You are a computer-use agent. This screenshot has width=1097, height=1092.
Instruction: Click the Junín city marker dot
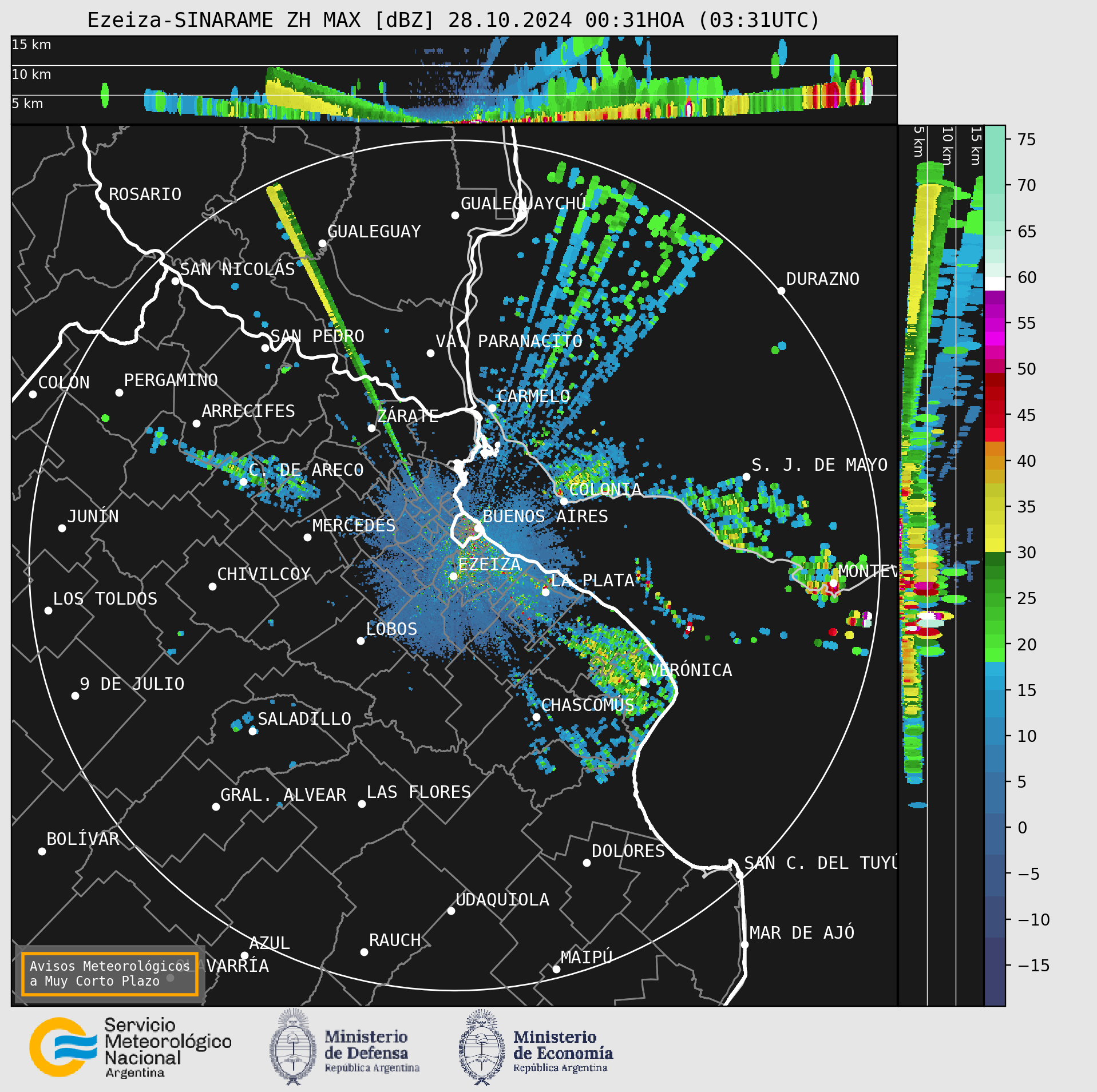point(62,528)
